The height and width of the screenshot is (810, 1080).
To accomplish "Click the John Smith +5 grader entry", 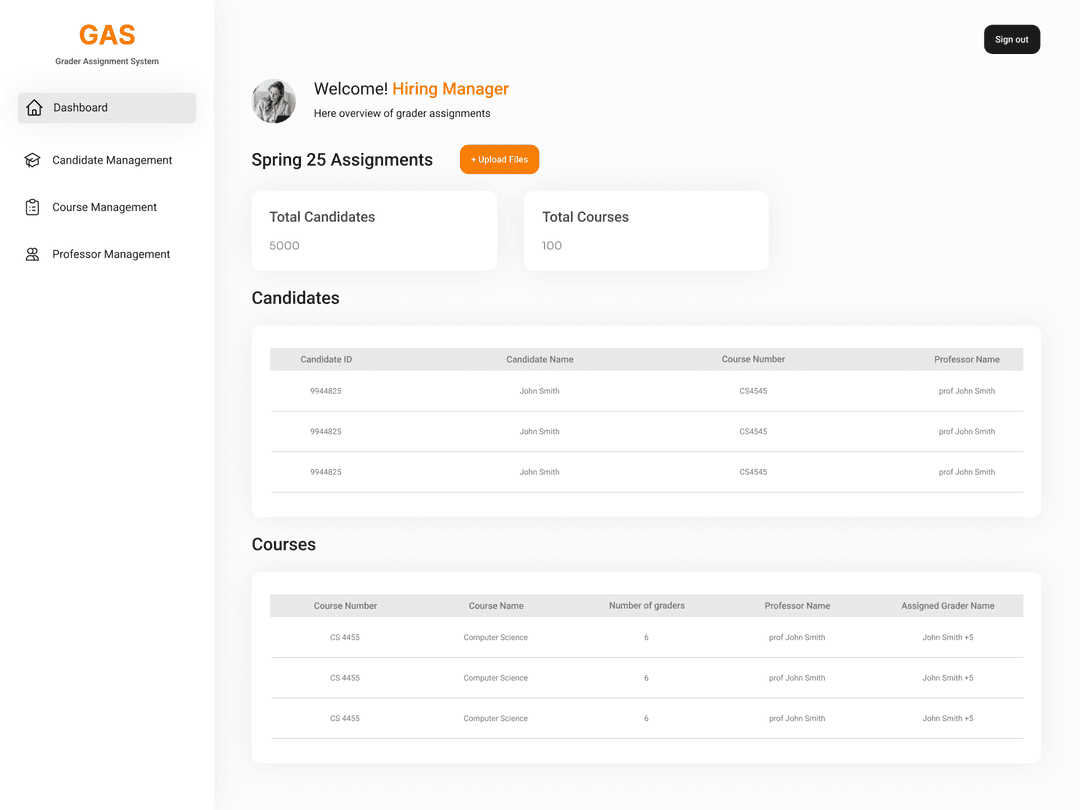I will pos(947,637).
